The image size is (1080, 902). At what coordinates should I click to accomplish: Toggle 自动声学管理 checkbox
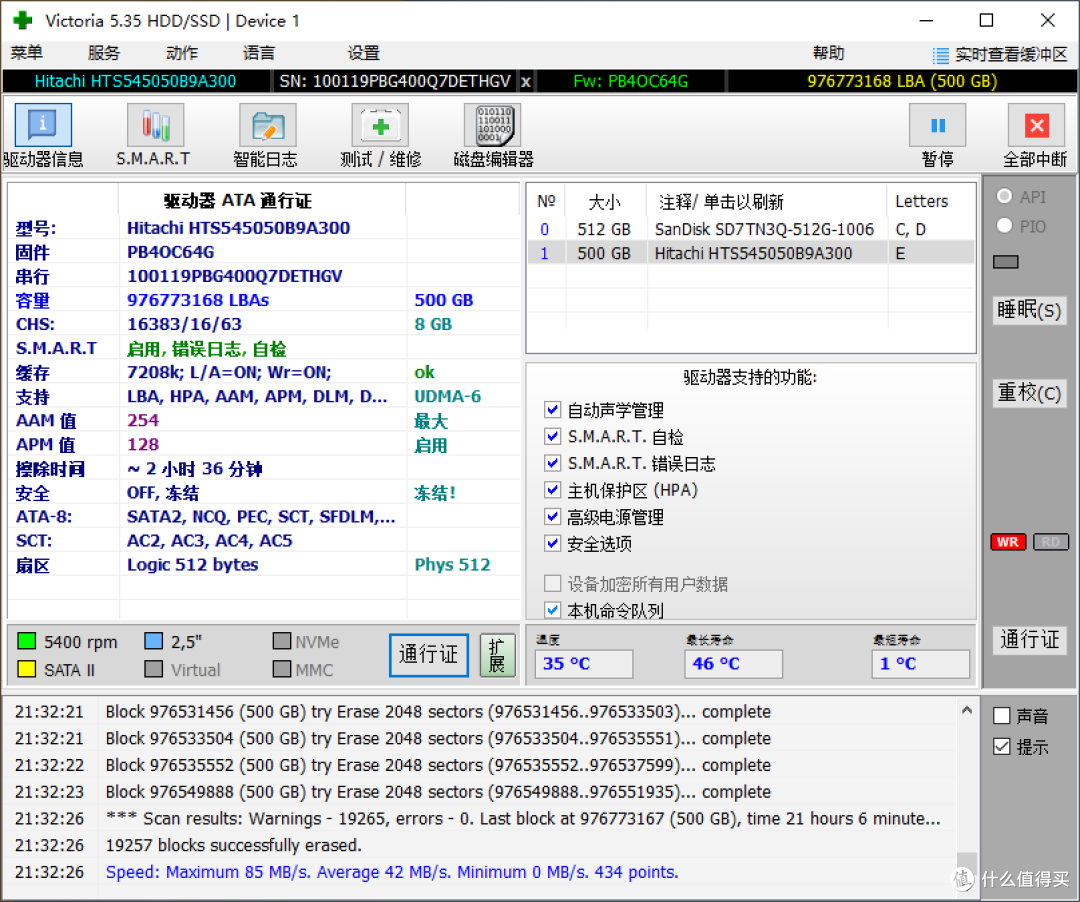[552, 410]
